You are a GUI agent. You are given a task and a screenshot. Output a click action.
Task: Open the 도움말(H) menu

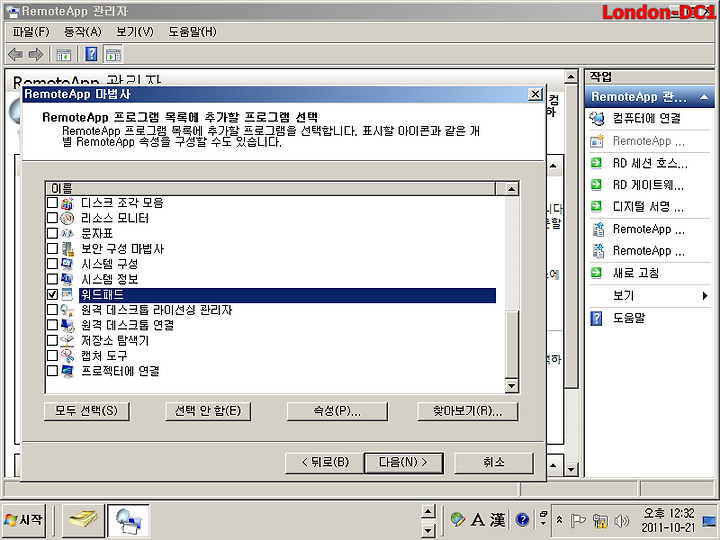pyautogui.click(x=192, y=32)
